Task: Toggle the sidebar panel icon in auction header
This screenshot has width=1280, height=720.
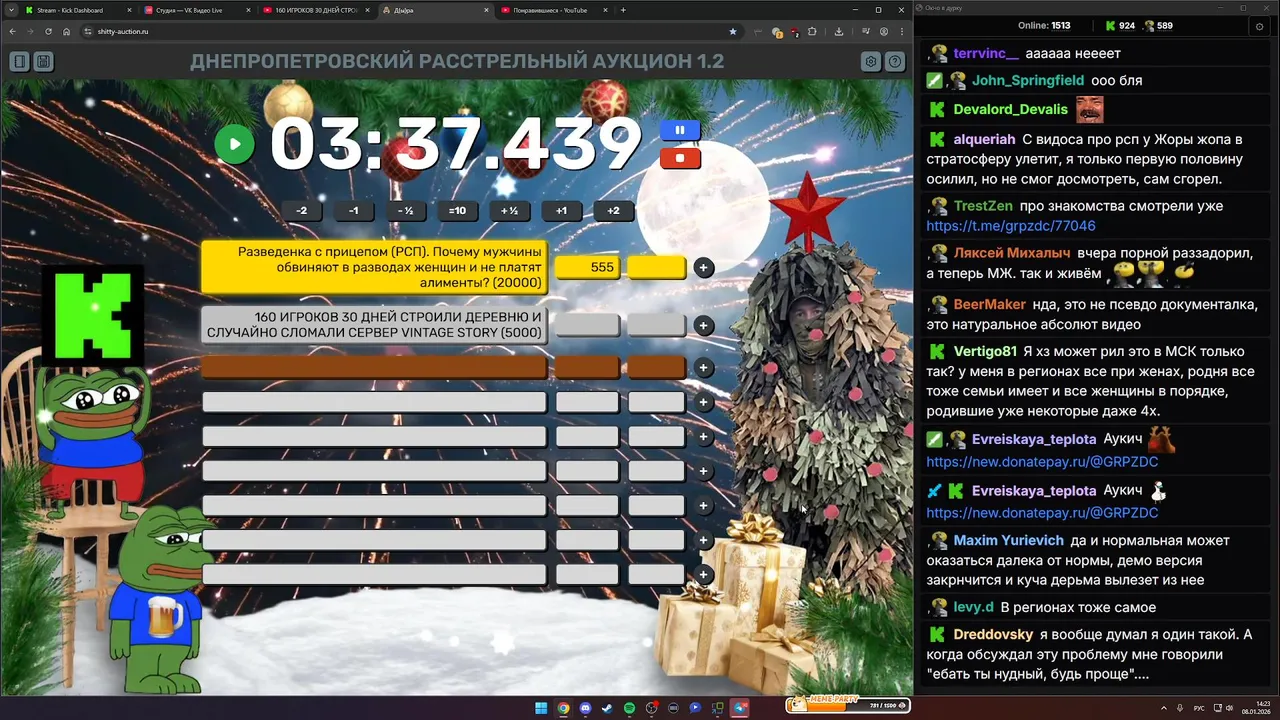Action: tap(19, 62)
